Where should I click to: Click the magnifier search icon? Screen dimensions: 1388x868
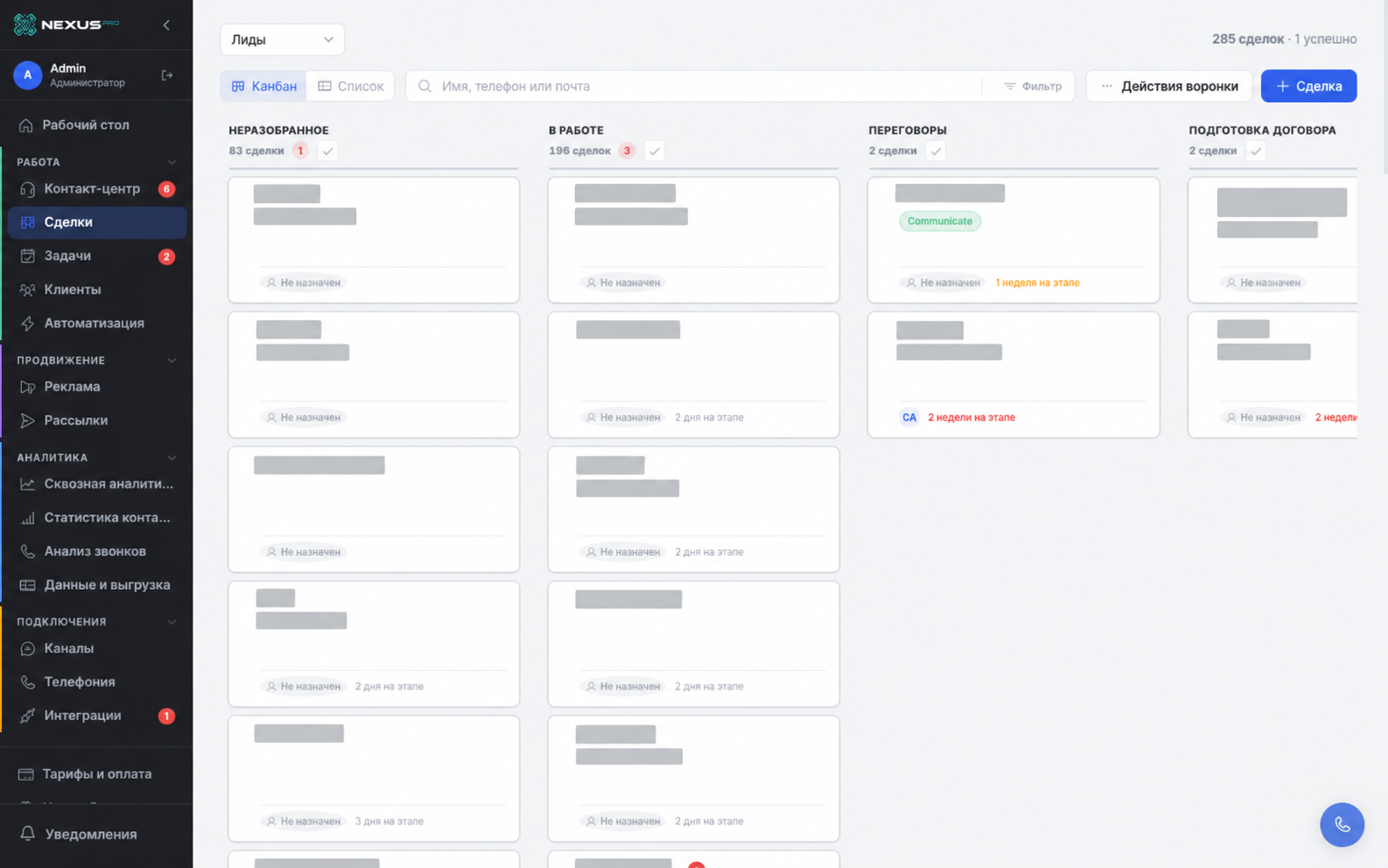pos(424,86)
